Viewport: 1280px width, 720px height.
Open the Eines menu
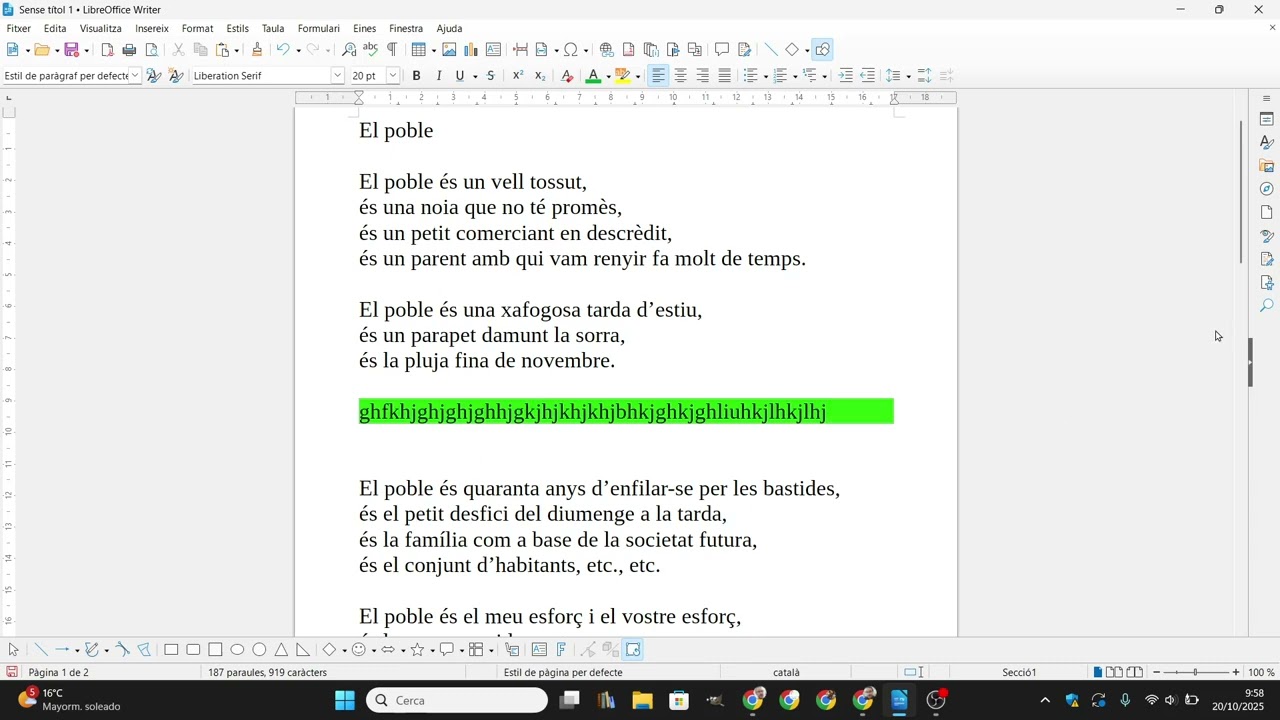click(365, 28)
